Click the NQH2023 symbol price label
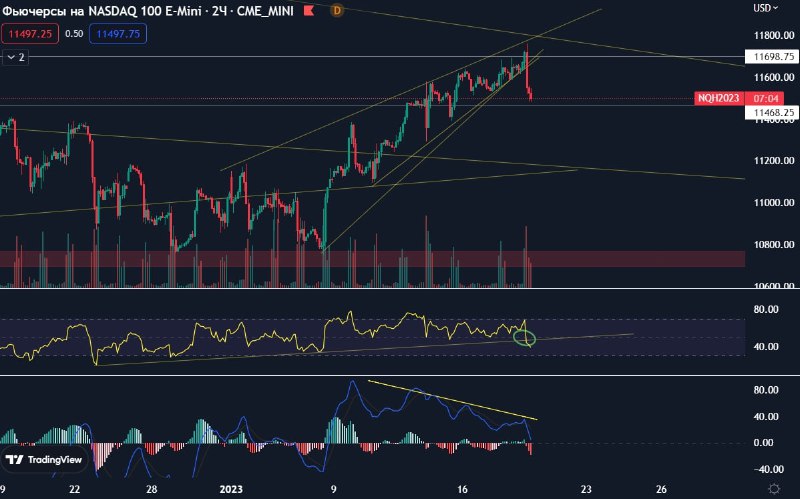The height and width of the screenshot is (499, 800). point(719,98)
